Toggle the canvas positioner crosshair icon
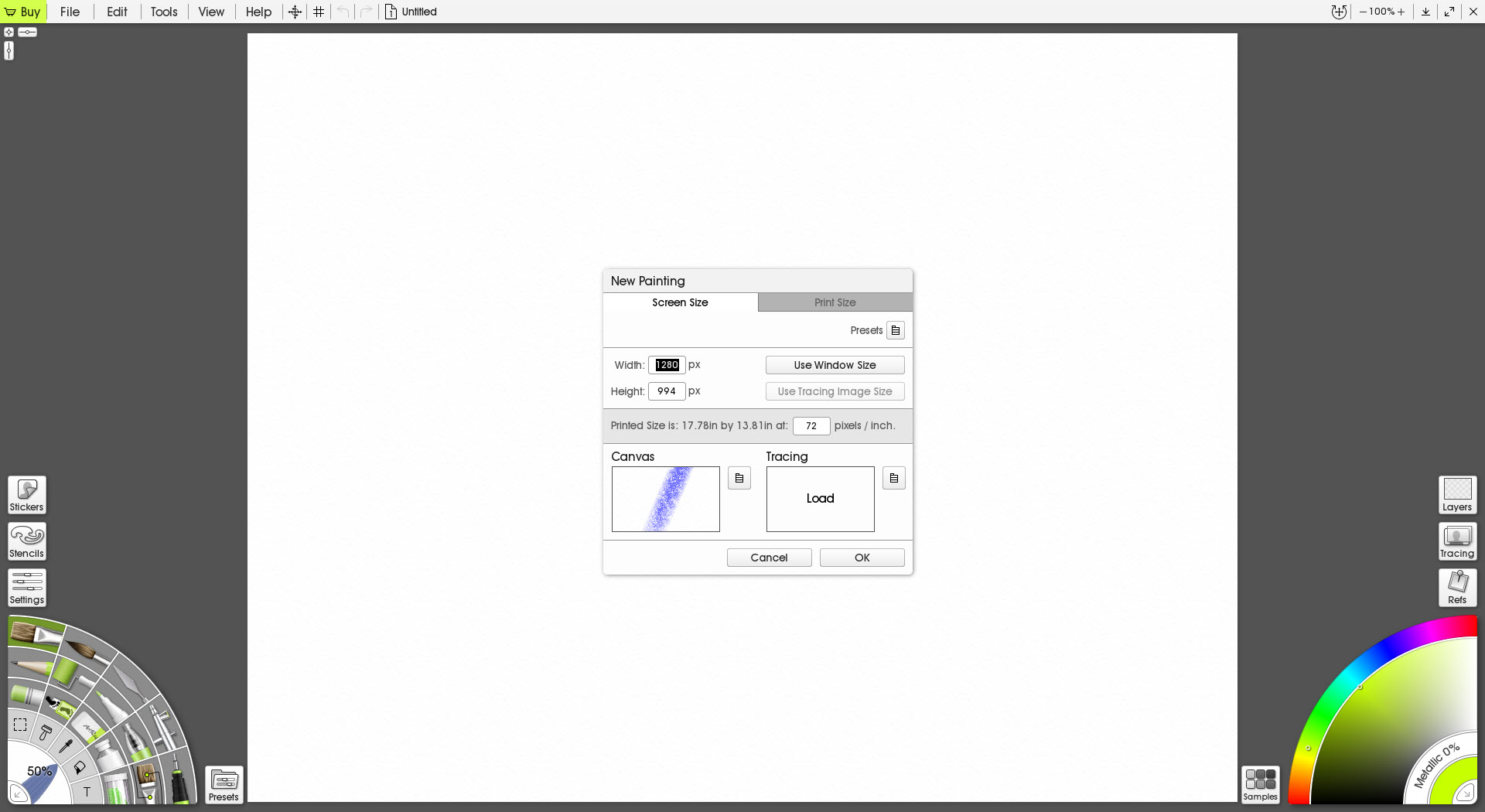Screen dimensions: 1485x812 tap(295, 12)
